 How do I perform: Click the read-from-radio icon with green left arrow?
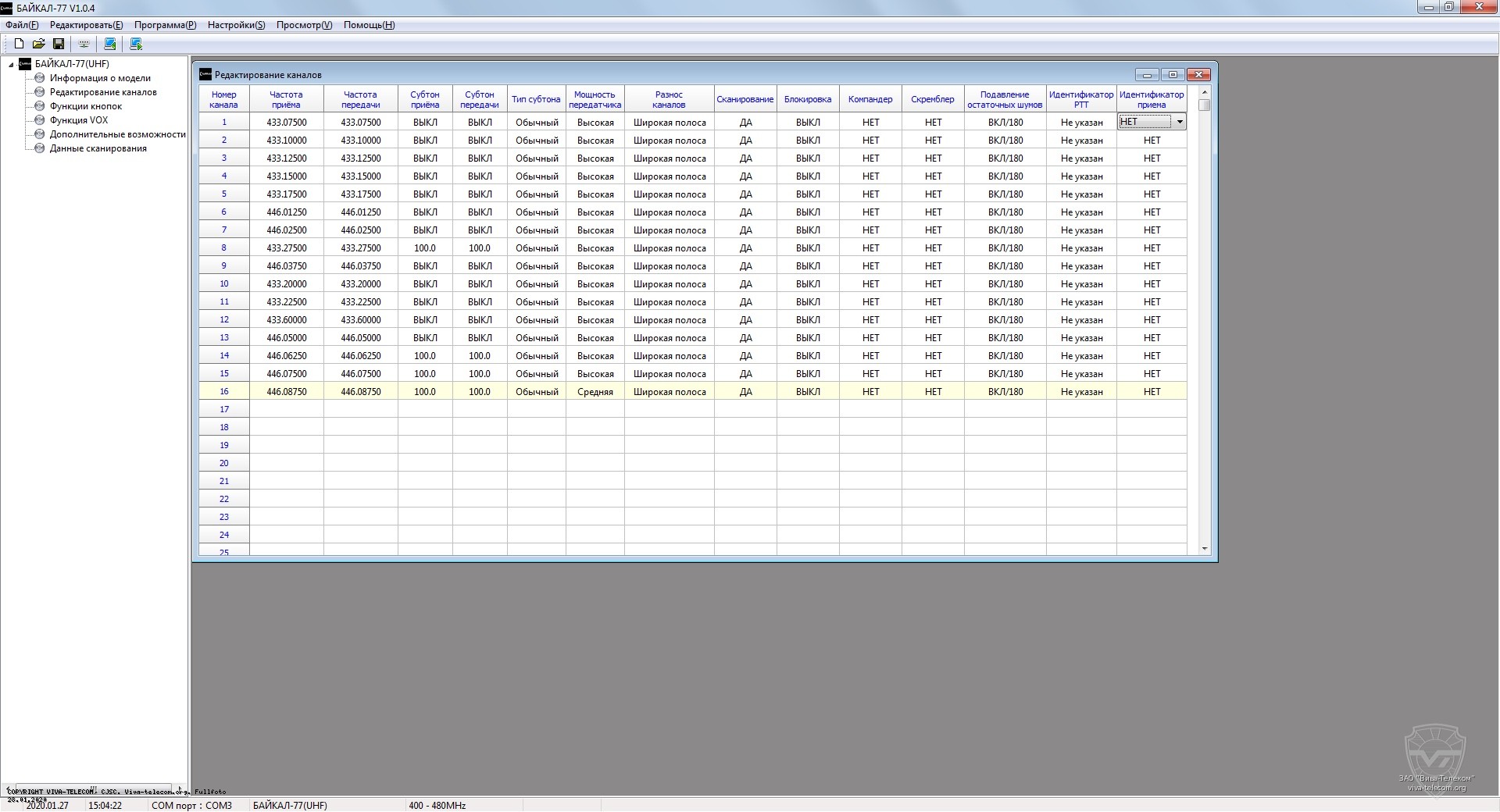[110, 44]
